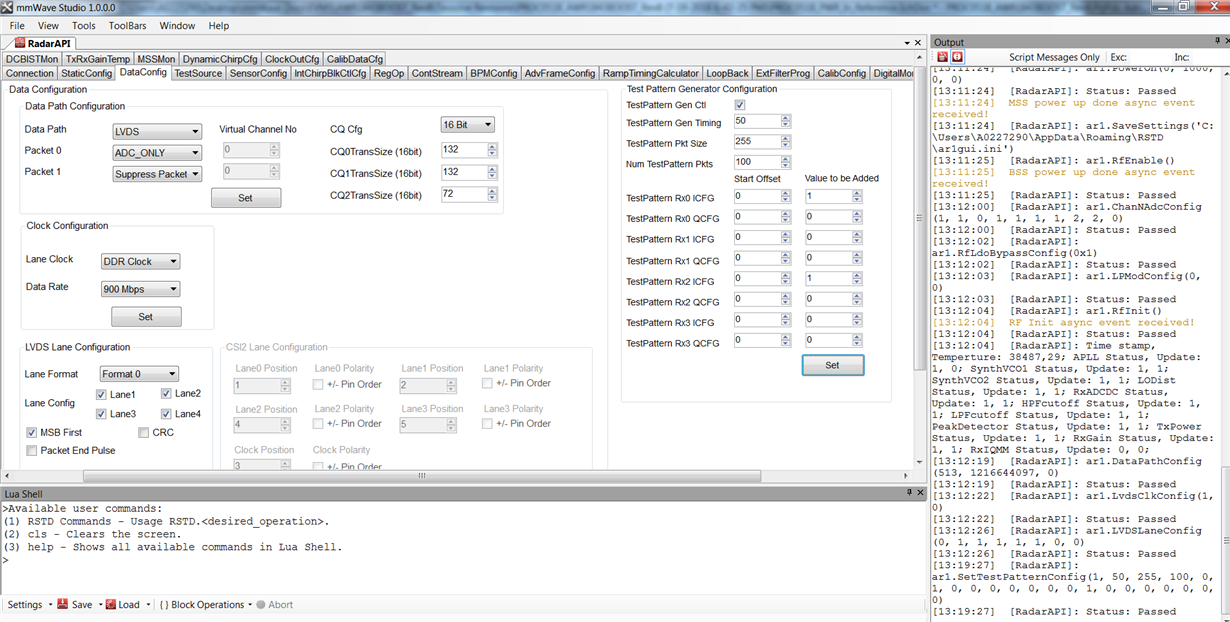The image size is (1230, 622).
Task: Open the CQ Cfg 16 Bit dropdown
Action: click(468, 125)
